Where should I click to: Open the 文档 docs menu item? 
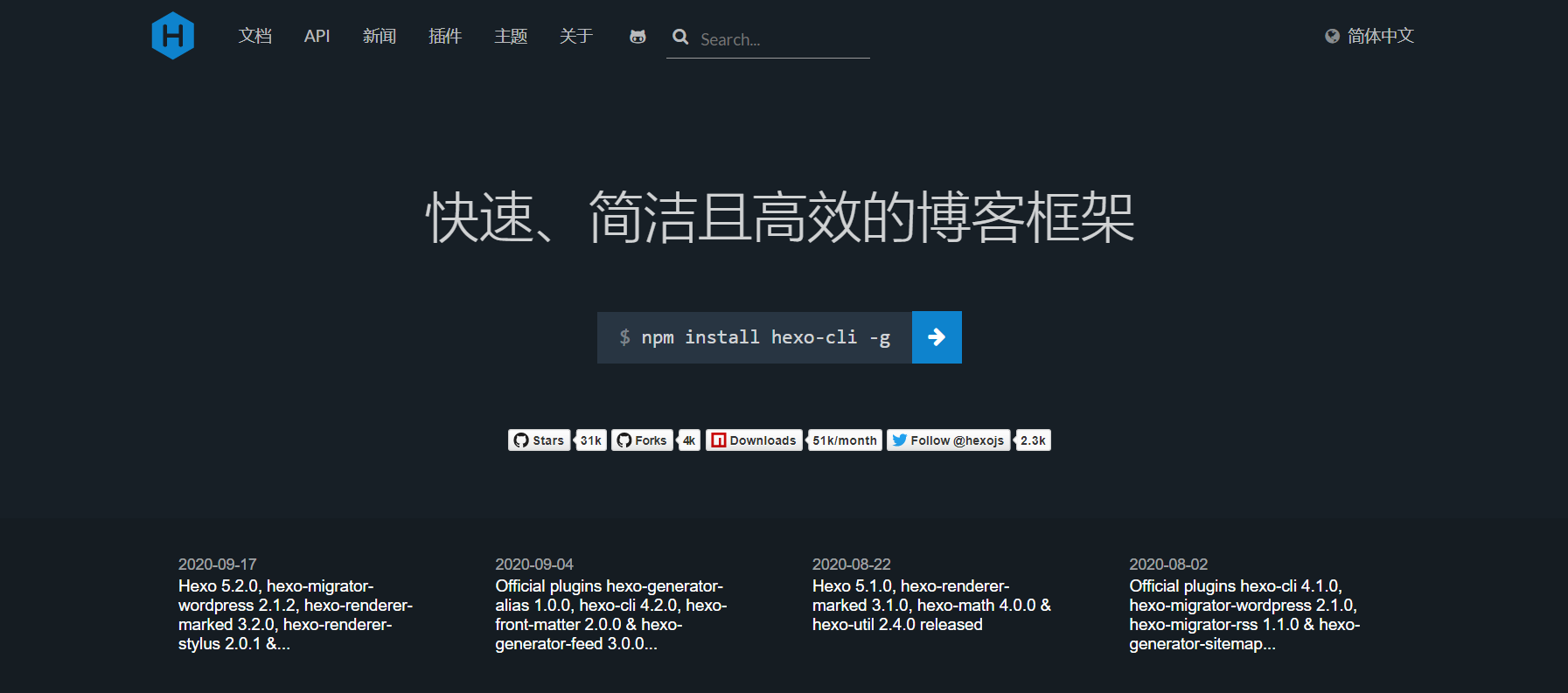[x=255, y=36]
